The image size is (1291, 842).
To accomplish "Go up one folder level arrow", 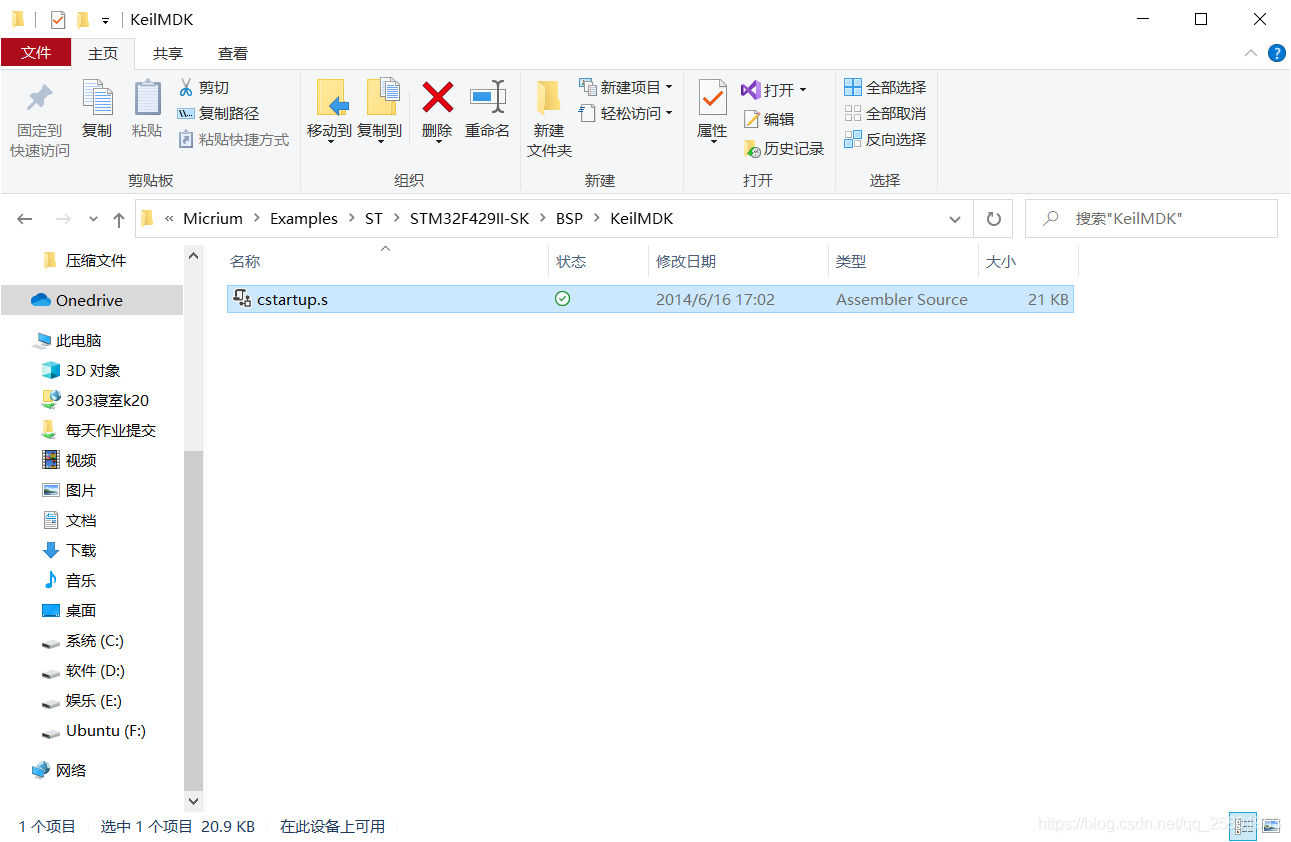I will (x=119, y=219).
